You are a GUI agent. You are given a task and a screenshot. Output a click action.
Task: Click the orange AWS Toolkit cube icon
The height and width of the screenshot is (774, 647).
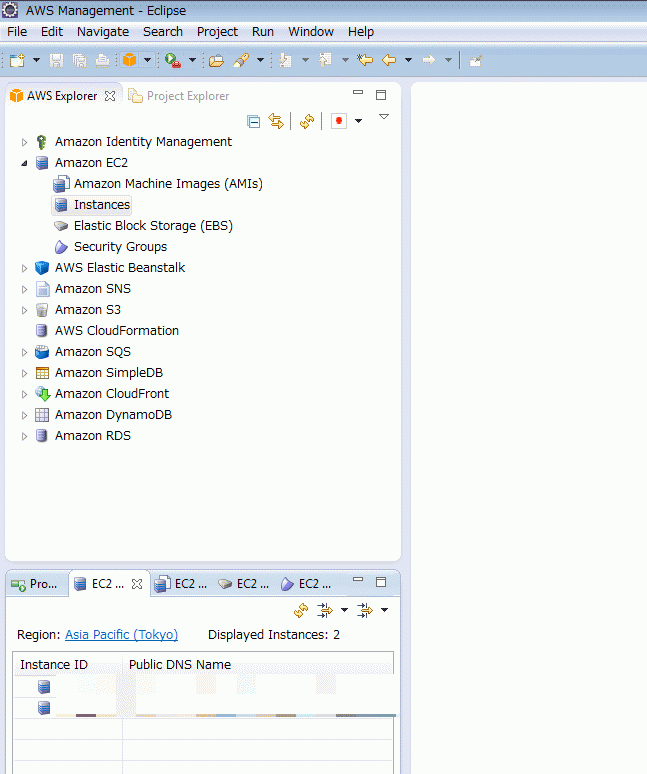point(129,60)
